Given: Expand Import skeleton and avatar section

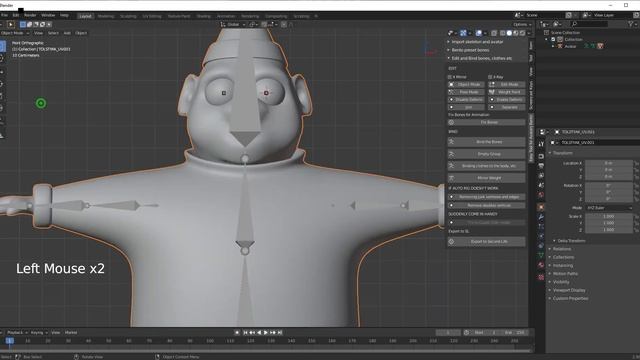Looking at the screenshot, I should tap(477, 42).
